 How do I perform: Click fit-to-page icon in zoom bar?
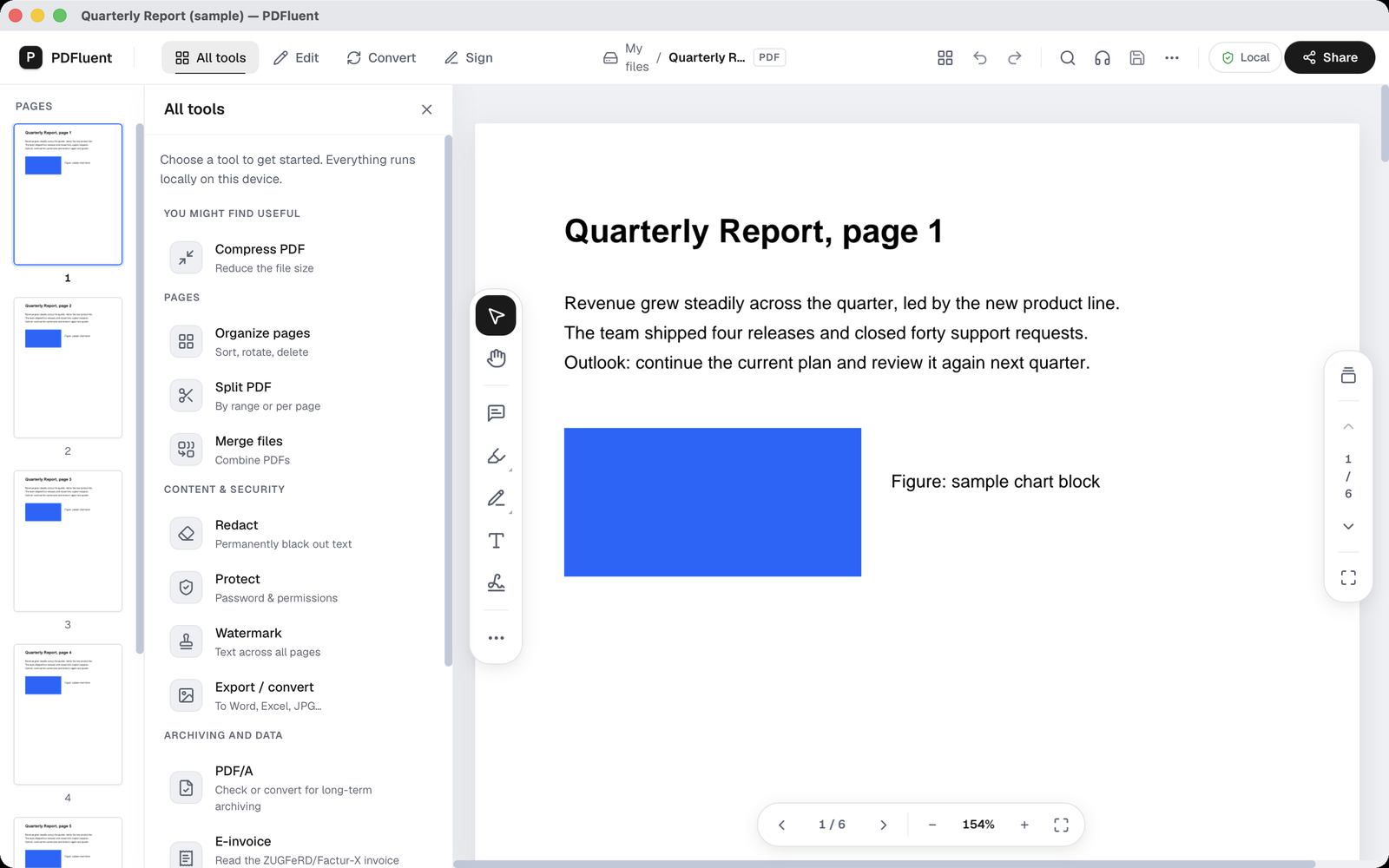point(1061,825)
